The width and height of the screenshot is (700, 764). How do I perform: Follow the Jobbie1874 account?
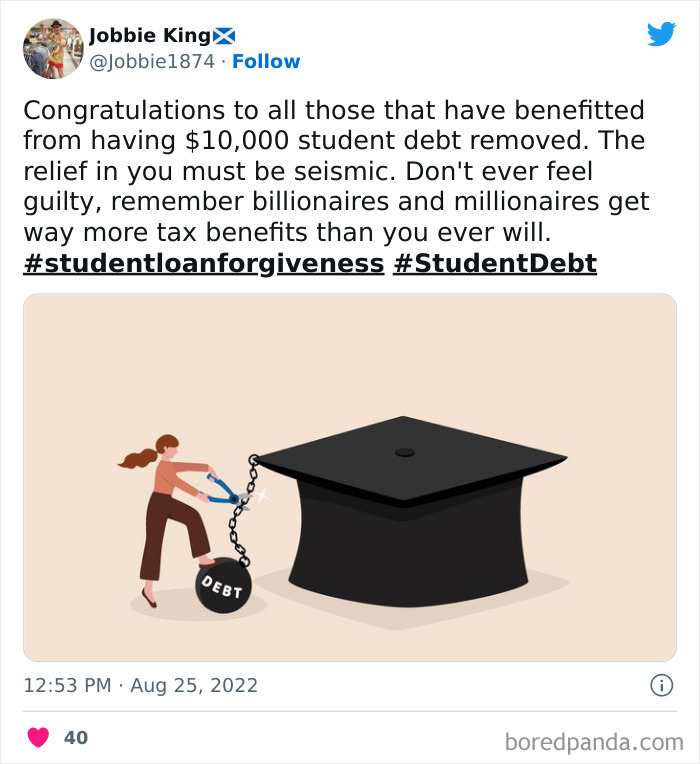pos(266,62)
